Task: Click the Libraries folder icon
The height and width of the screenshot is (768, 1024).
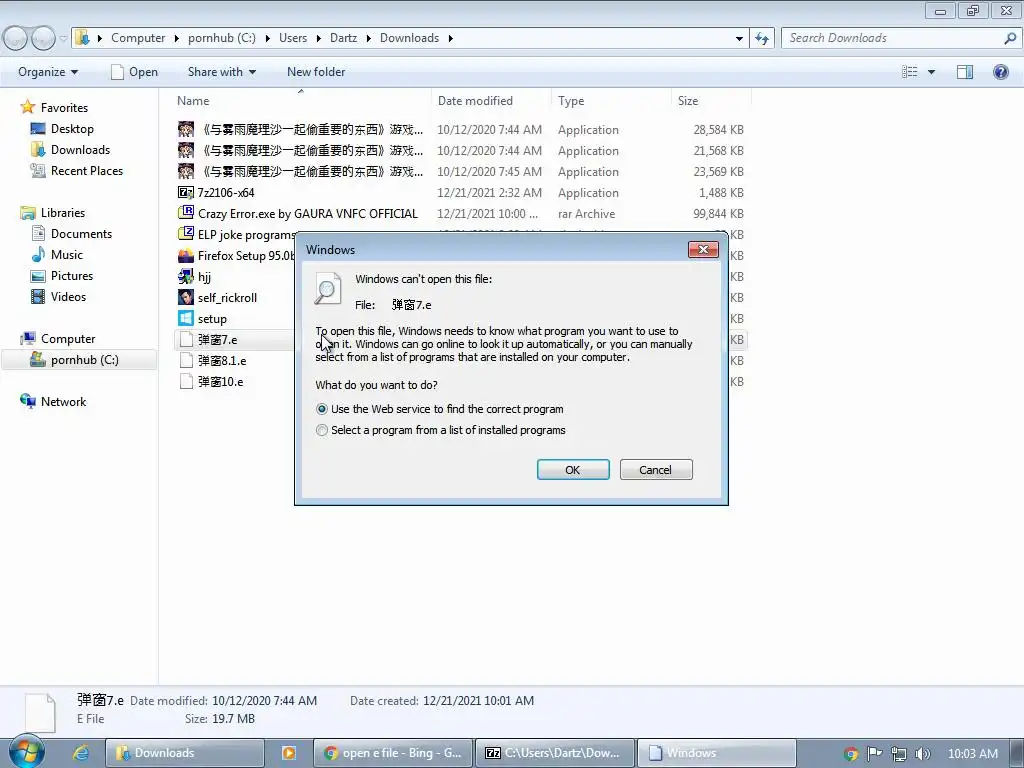Action: [27, 213]
